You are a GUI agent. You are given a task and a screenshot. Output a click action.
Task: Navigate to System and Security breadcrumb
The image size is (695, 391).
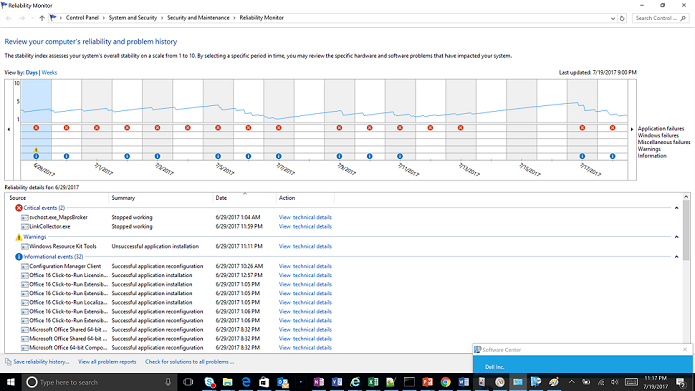pos(133,18)
